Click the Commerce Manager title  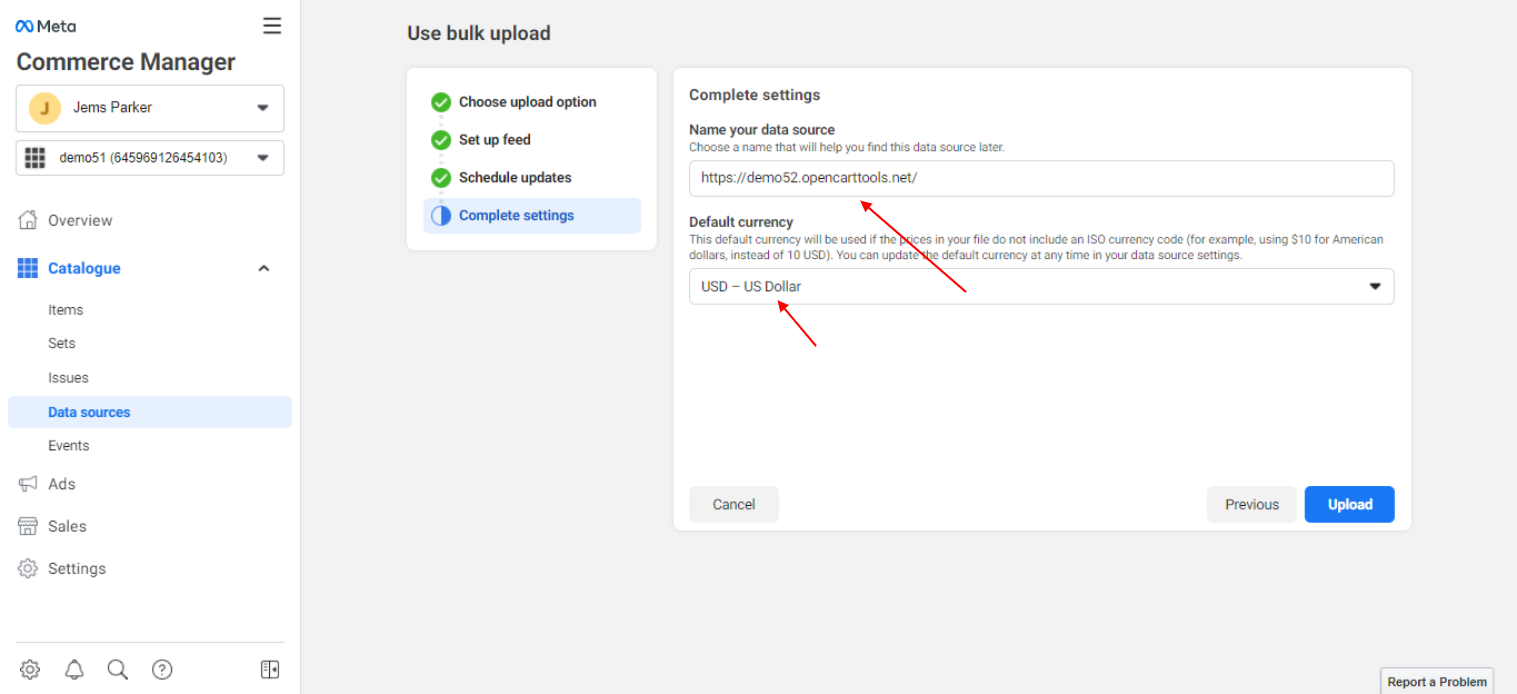point(126,62)
